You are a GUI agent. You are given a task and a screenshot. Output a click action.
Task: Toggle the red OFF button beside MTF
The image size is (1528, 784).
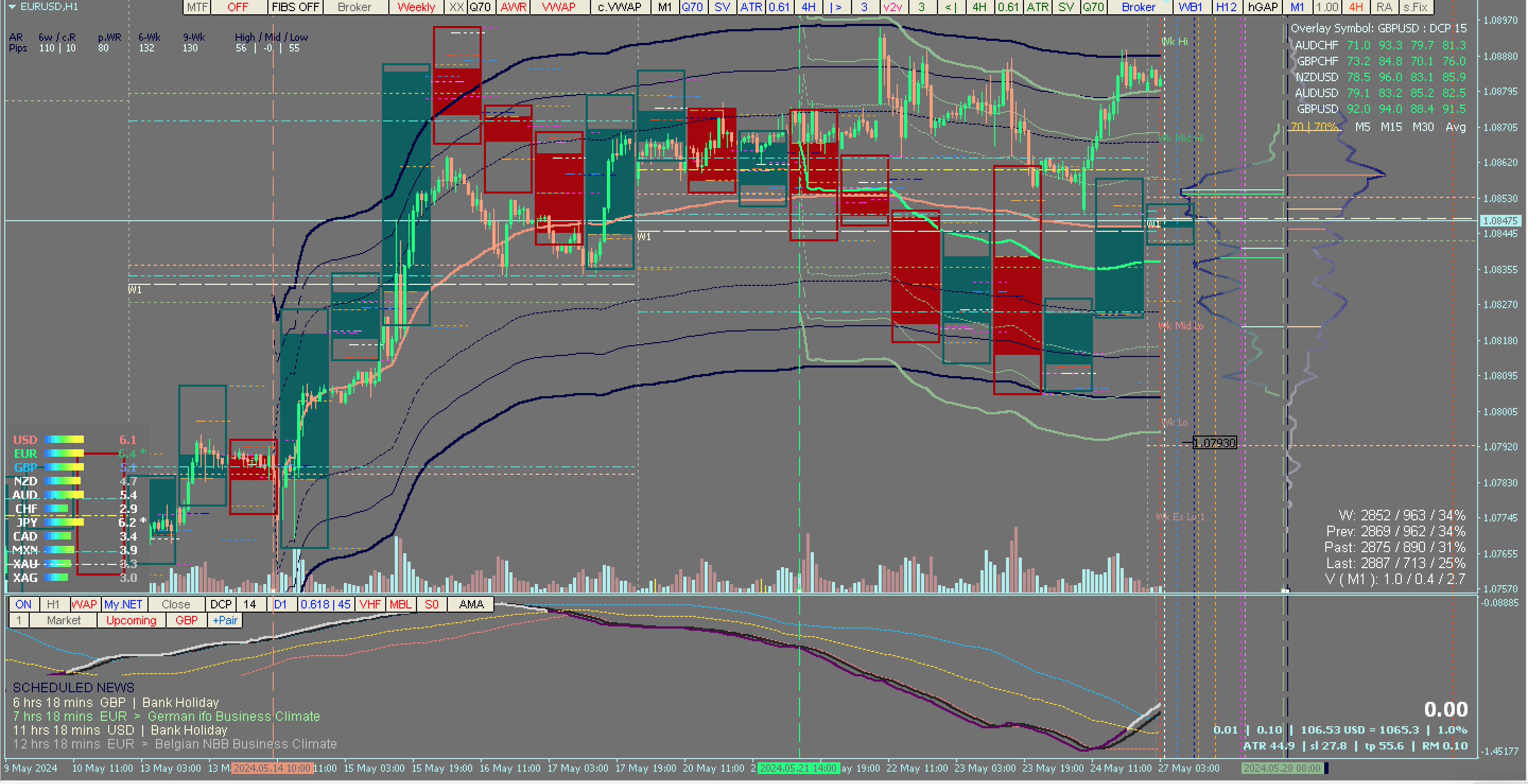[237, 7]
